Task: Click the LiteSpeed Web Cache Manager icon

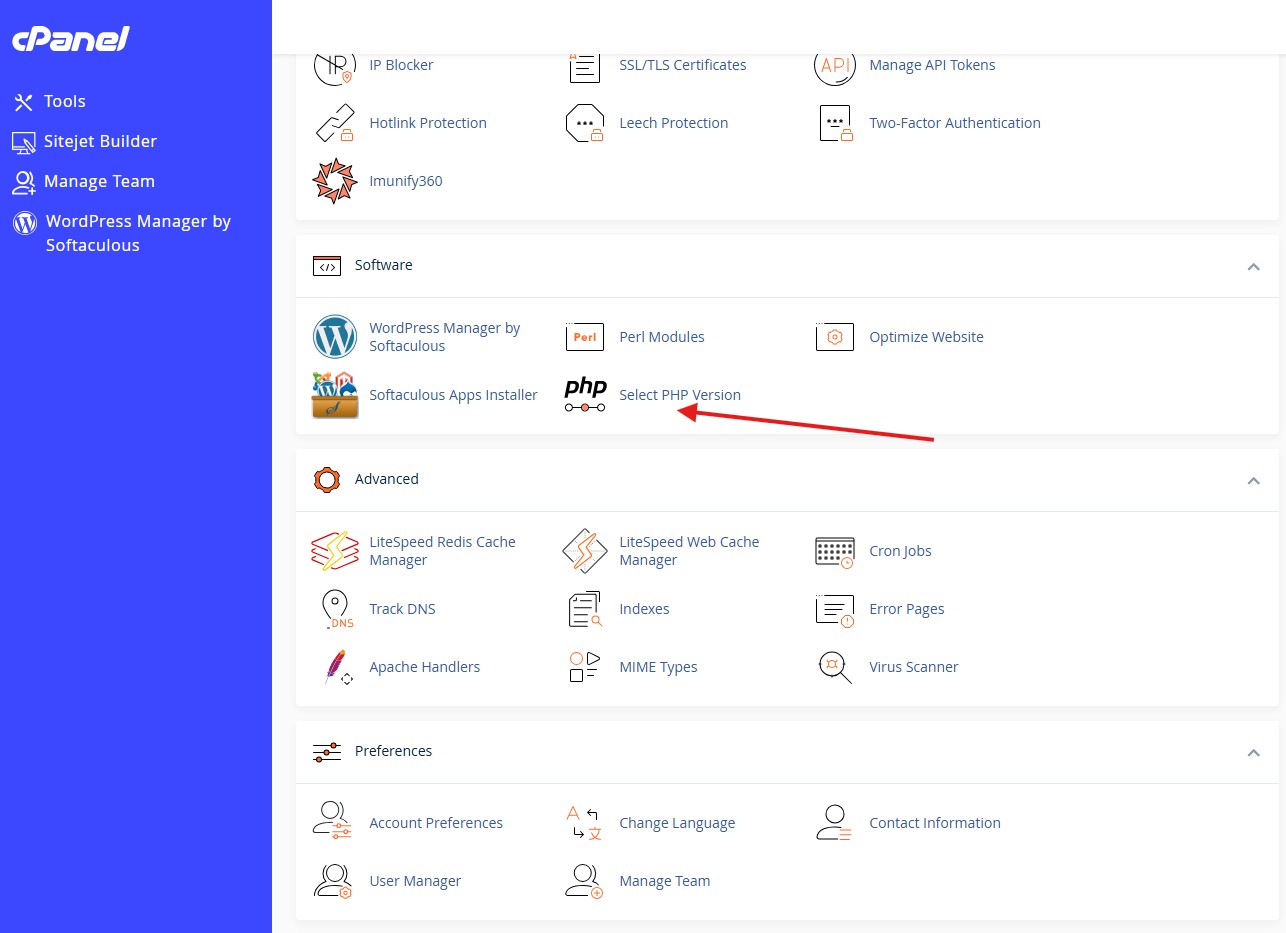Action: (584, 551)
